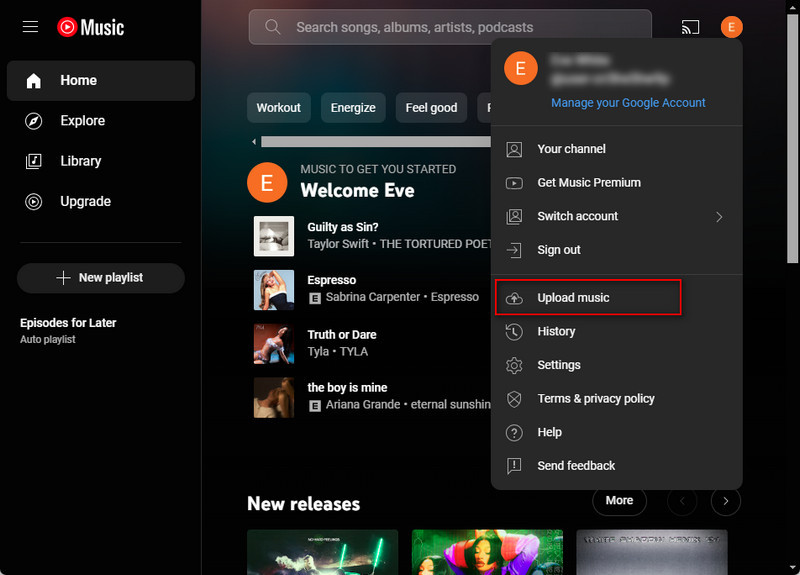Click the Settings gear icon
The image size is (800, 575).
pyautogui.click(x=514, y=365)
